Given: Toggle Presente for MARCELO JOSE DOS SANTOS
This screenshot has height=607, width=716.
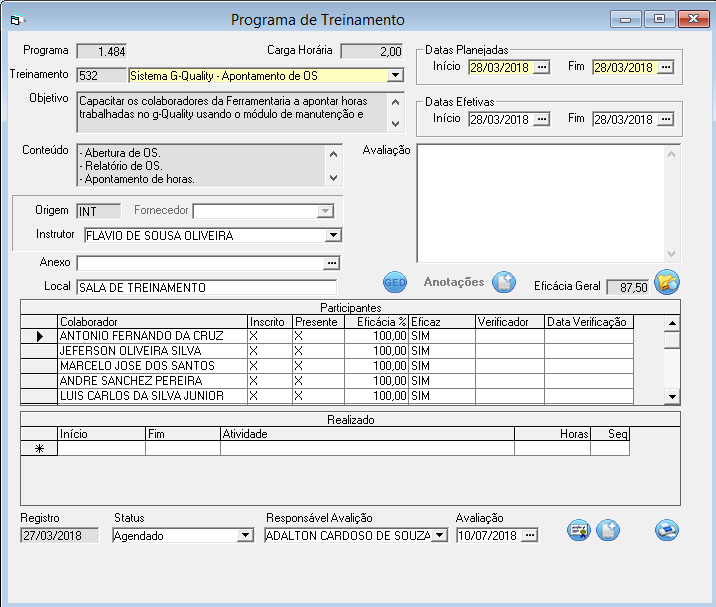Looking at the screenshot, I should click(x=318, y=366).
